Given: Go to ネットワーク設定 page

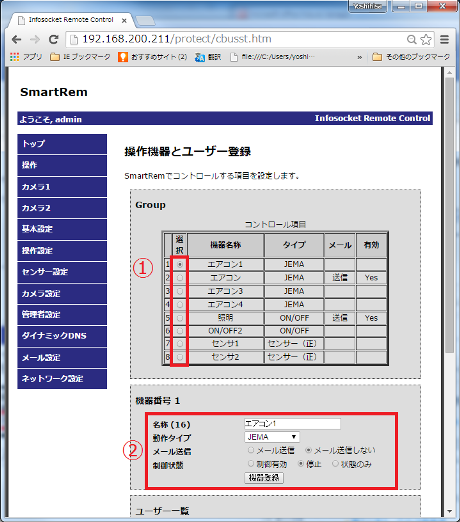Looking at the screenshot, I should coord(62,379).
